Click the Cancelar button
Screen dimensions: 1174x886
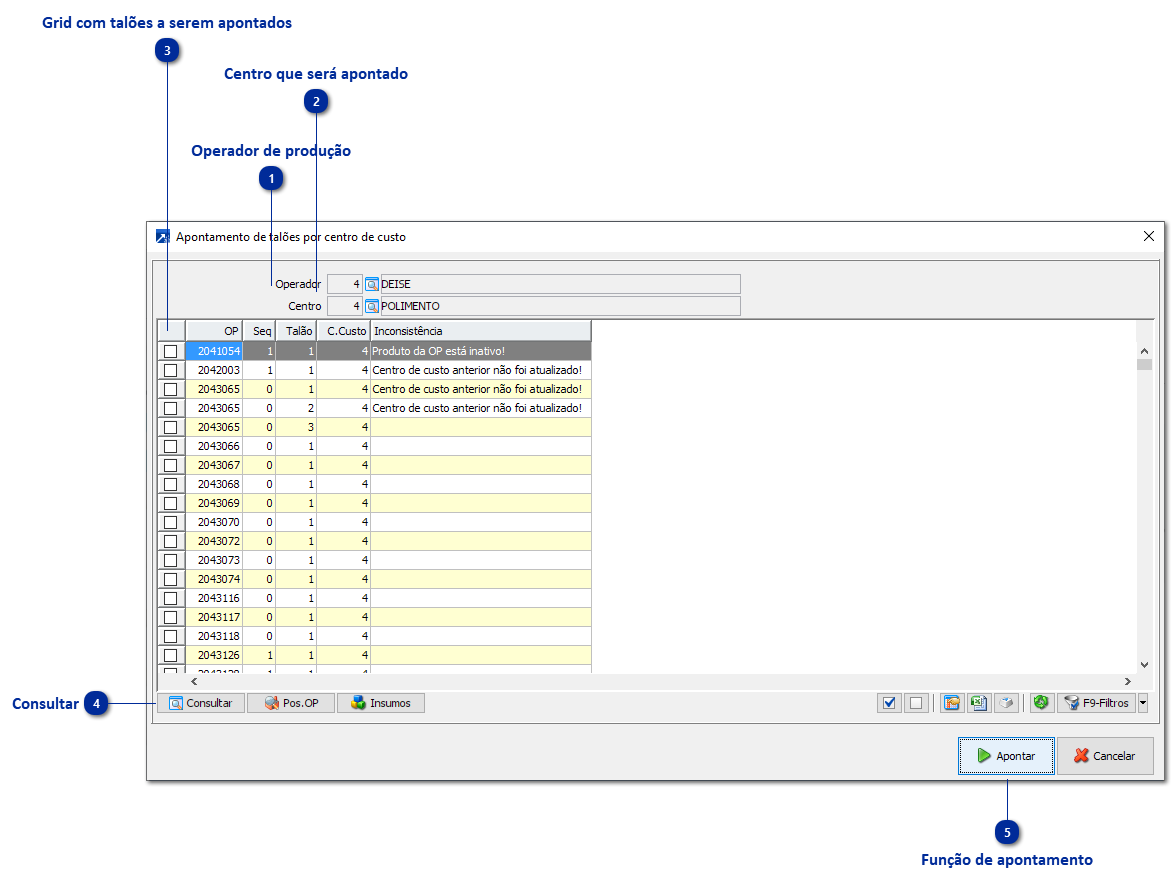pos(1105,756)
